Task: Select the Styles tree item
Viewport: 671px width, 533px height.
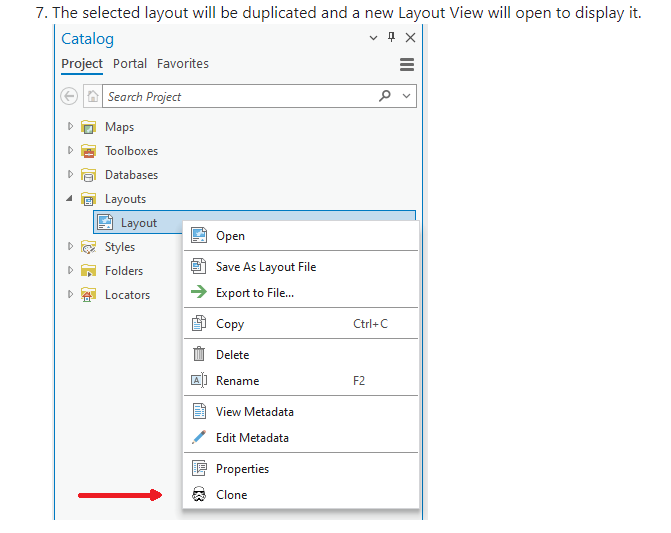Action: click(x=120, y=247)
